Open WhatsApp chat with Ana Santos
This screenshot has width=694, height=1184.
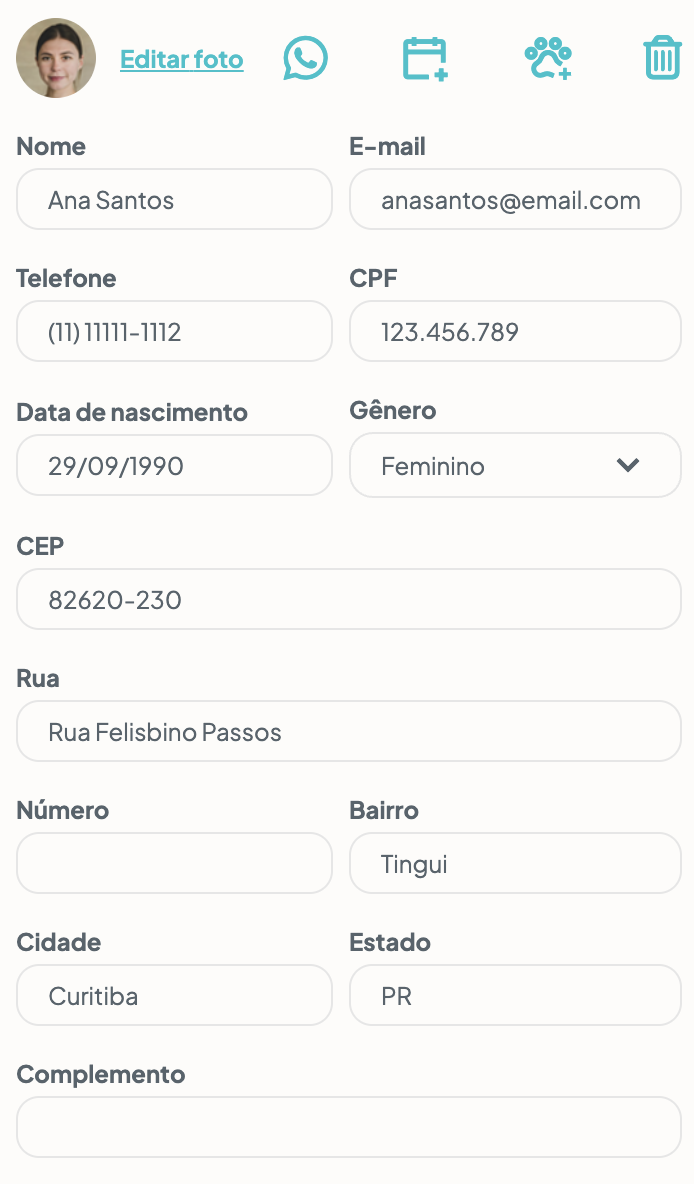[305, 58]
